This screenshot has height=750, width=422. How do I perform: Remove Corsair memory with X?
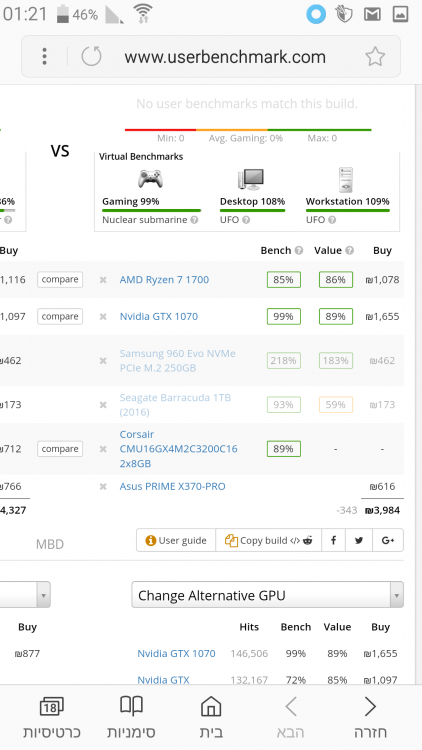pos(103,449)
